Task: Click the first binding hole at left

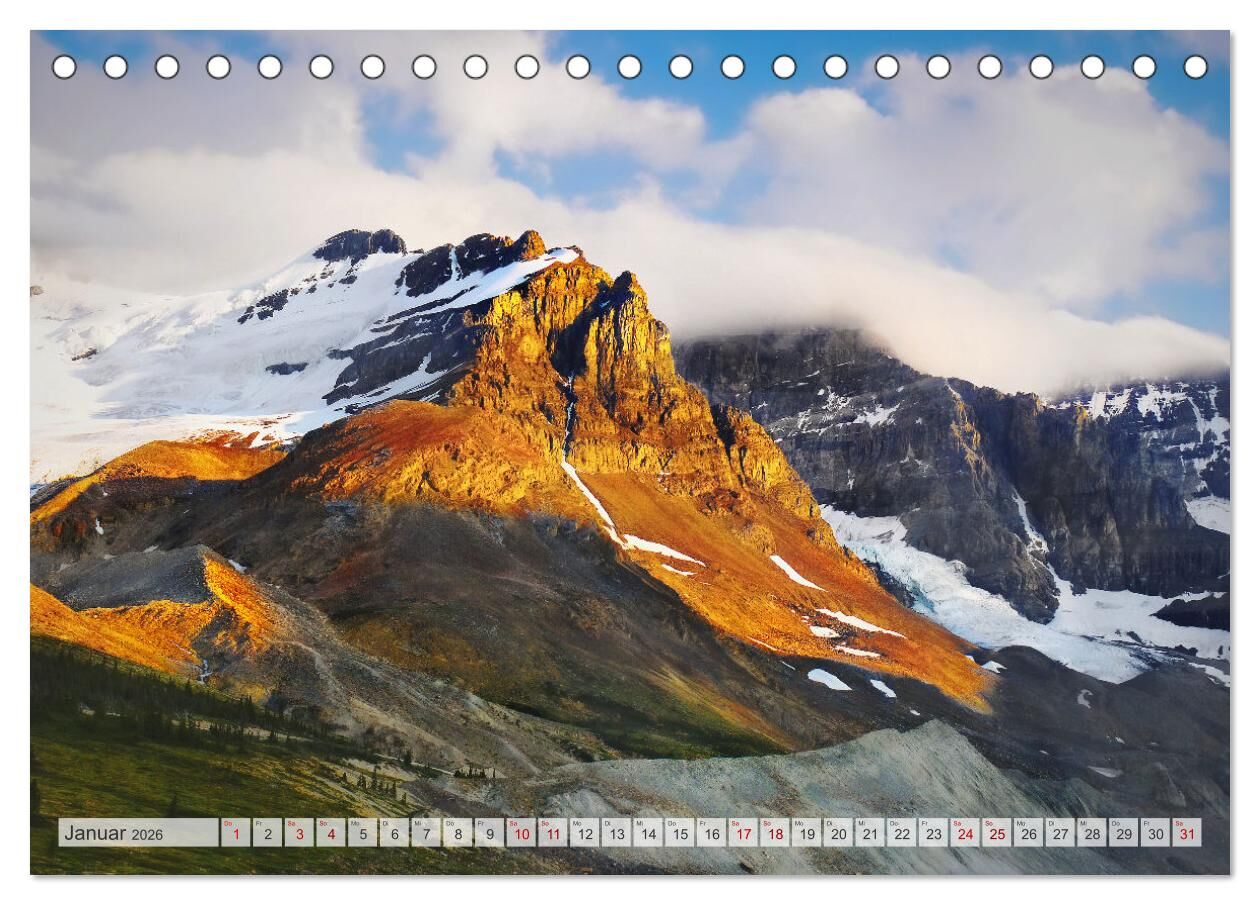Action: (x=64, y=67)
